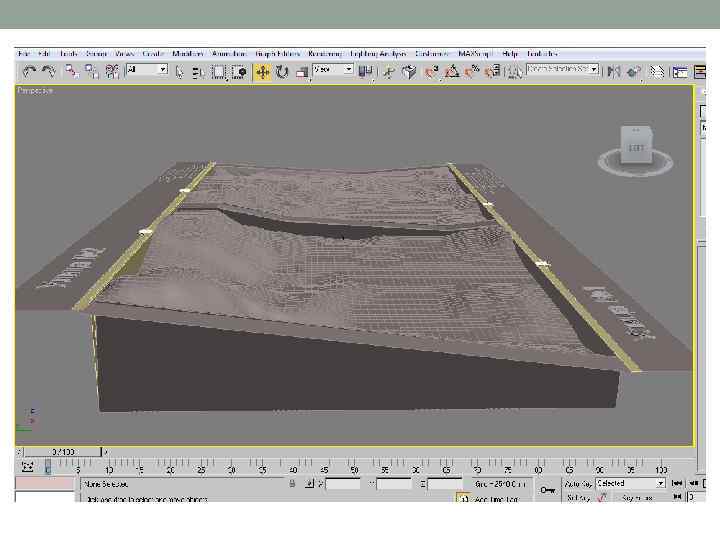This screenshot has height=540, width=720.
Task: Click the Use Pivot Point Center icon
Action: [366, 72]
